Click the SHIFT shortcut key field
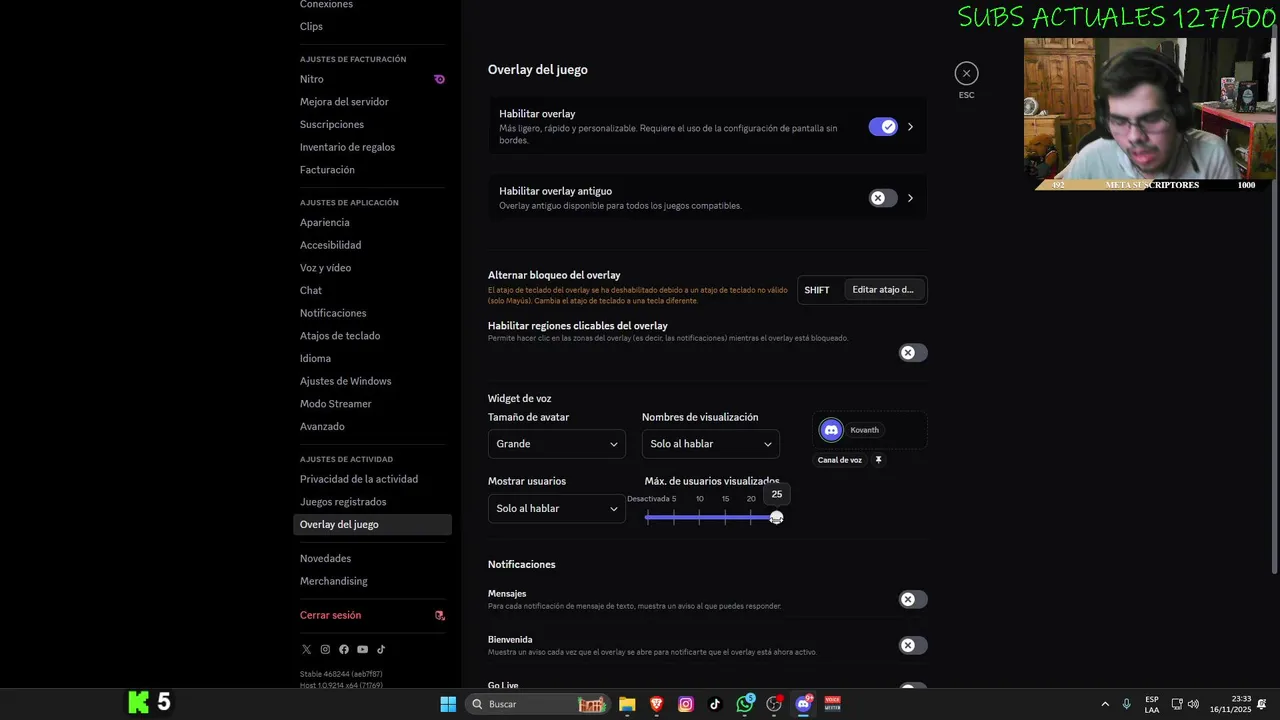The width and height of the screenshot is (1280, 720). 817,290
